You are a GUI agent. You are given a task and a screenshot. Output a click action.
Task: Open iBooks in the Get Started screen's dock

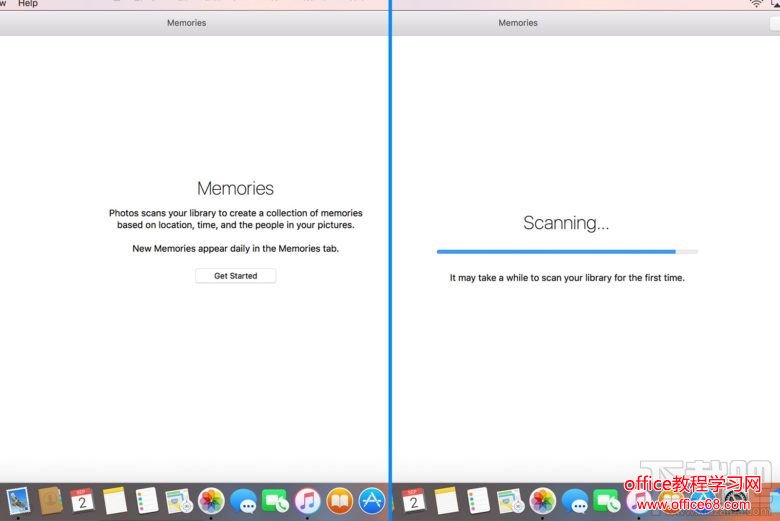(x=340, y=501)
